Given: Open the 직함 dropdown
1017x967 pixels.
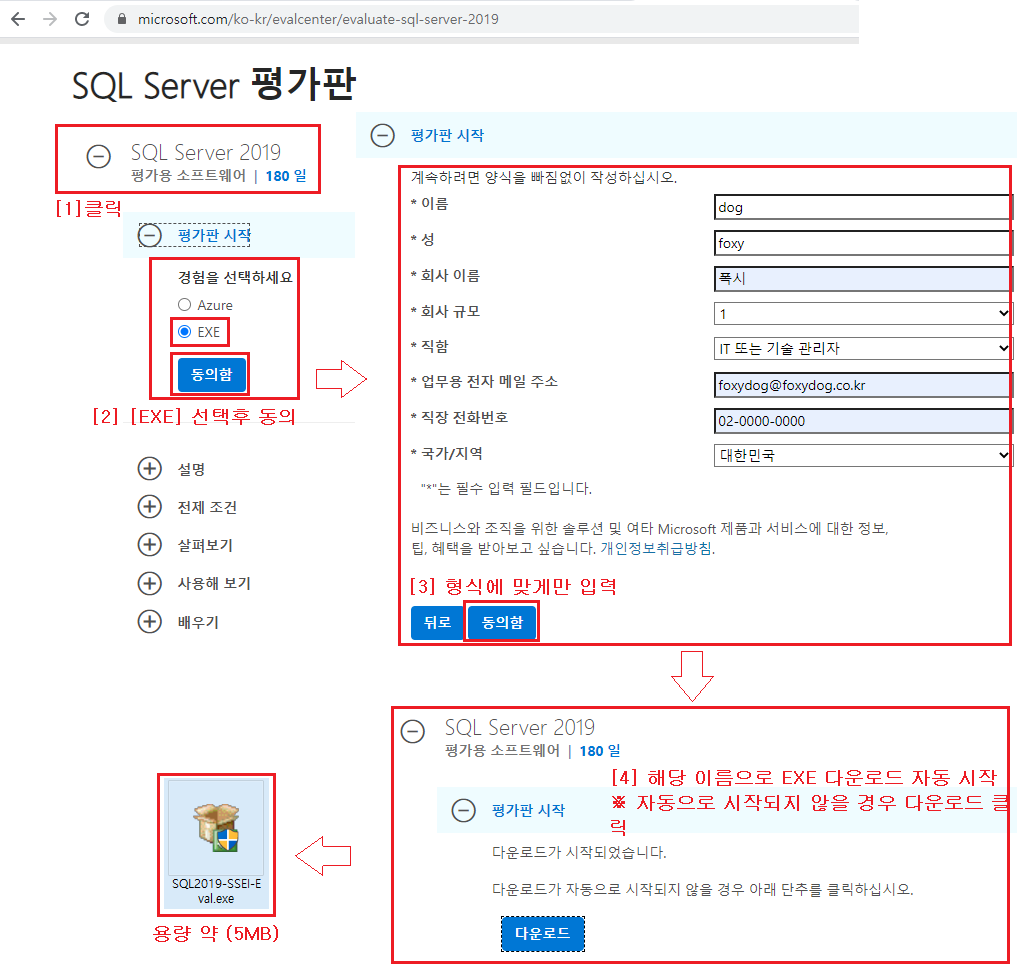Looking at the screenshot, I should click(x=862, y=349).
